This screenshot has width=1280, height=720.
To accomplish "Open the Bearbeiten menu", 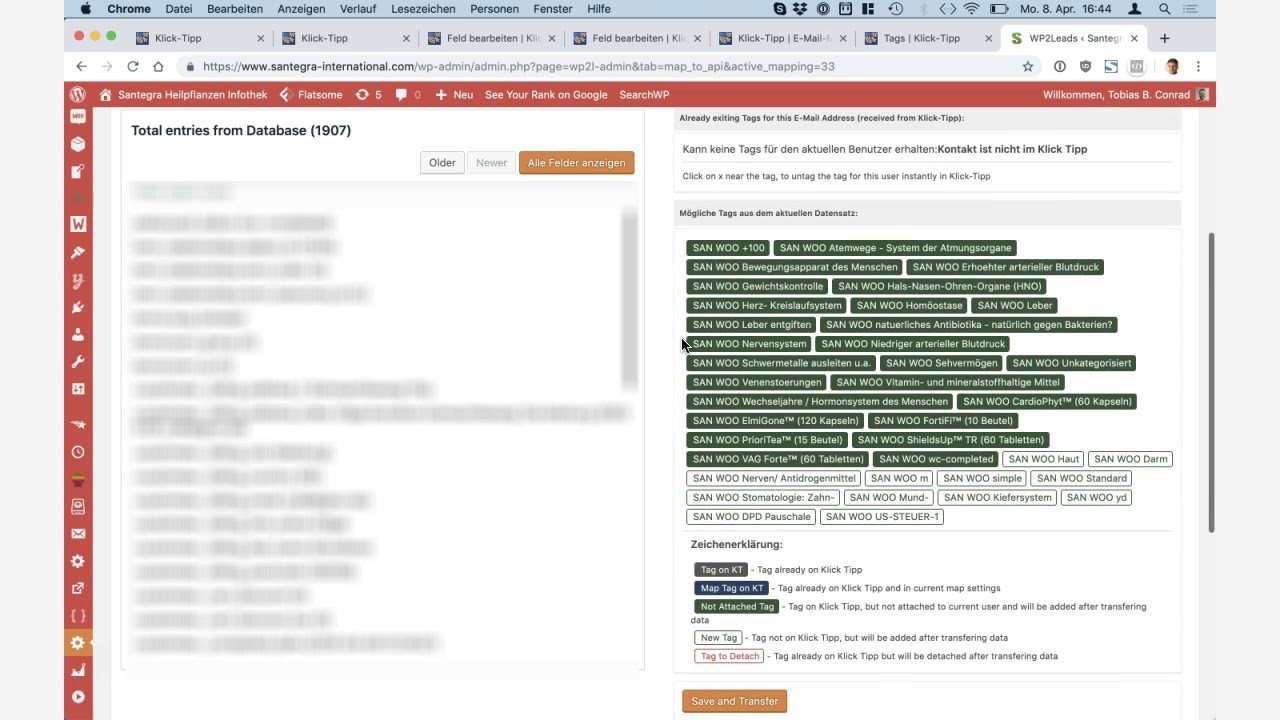I will tap(235, 9).
